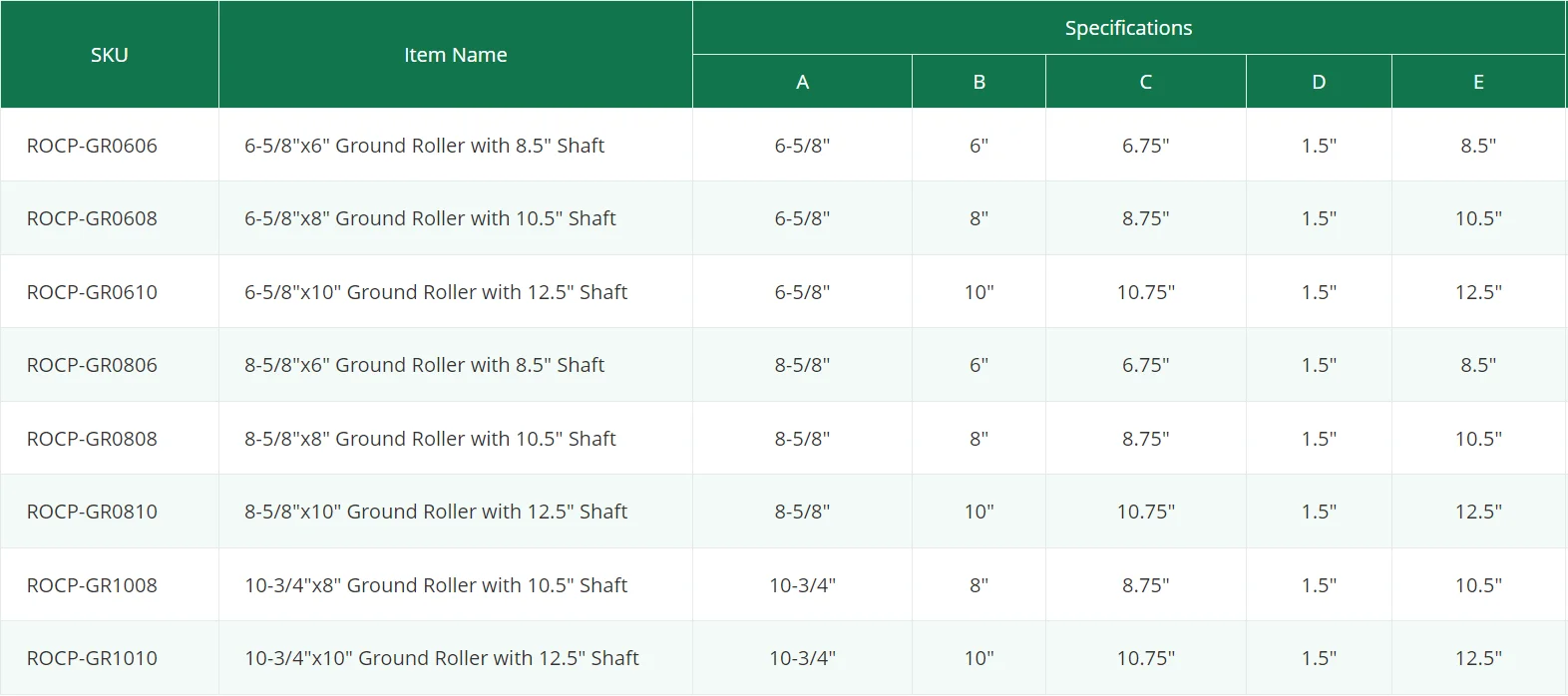Screen dimensions: 1568x696
Task: Click SKU ROCP-GR0806
Action: pos(92,365)
